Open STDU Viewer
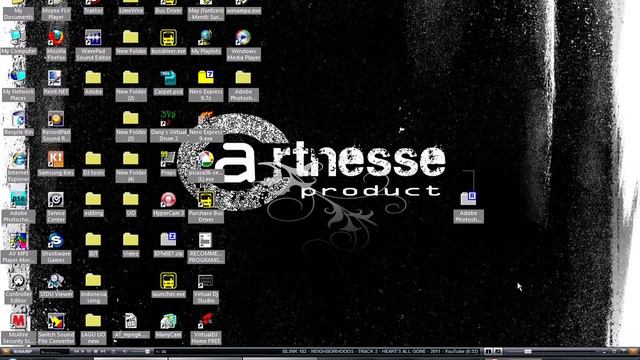The height and width of the screenshot is (360, 640). point(56,281)
